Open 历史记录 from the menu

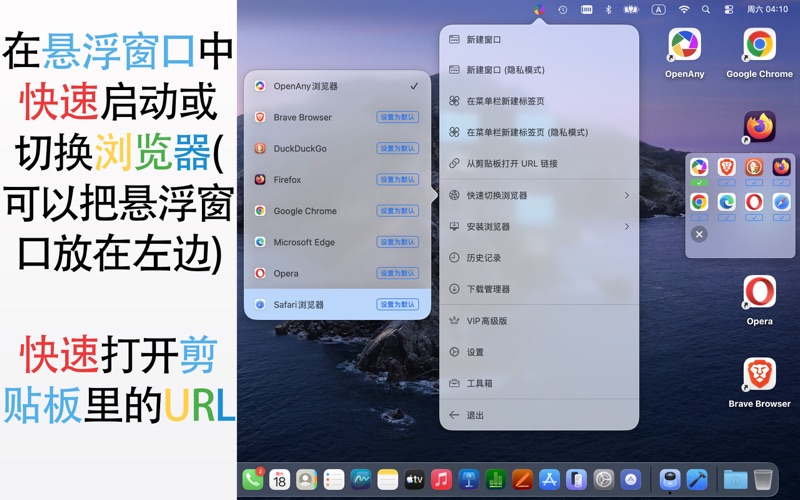point(539,258)
